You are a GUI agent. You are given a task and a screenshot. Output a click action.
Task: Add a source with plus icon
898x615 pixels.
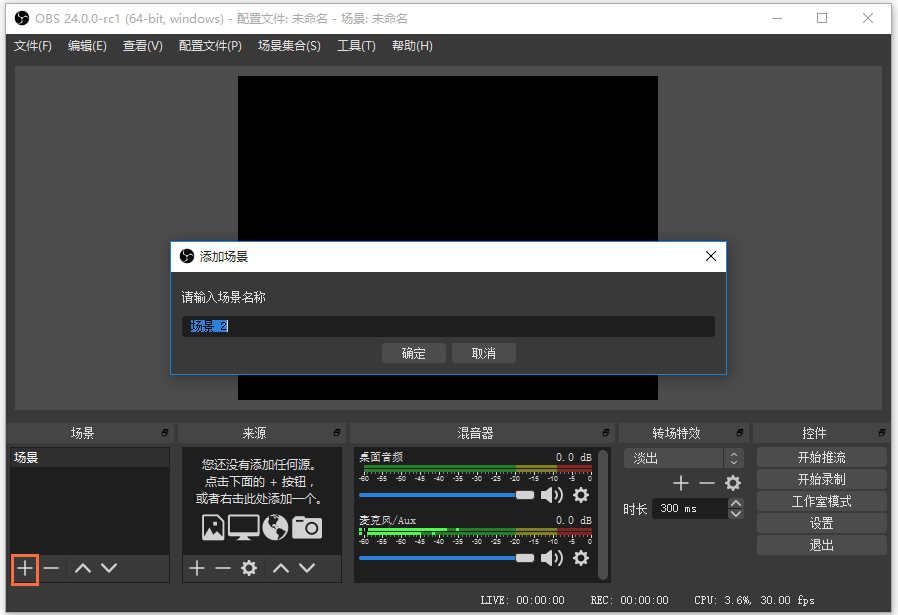(197, 569)
